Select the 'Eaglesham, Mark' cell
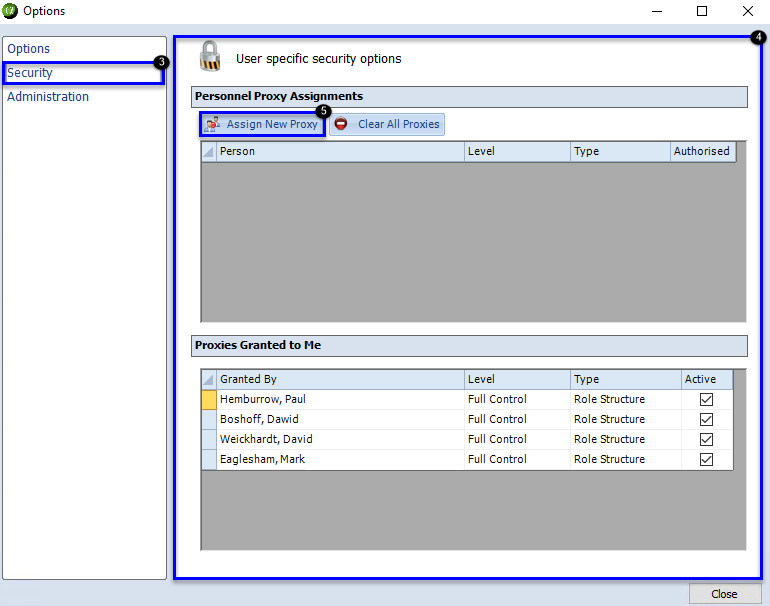Viewport: 770px width, 606px height. coord(340,460)
